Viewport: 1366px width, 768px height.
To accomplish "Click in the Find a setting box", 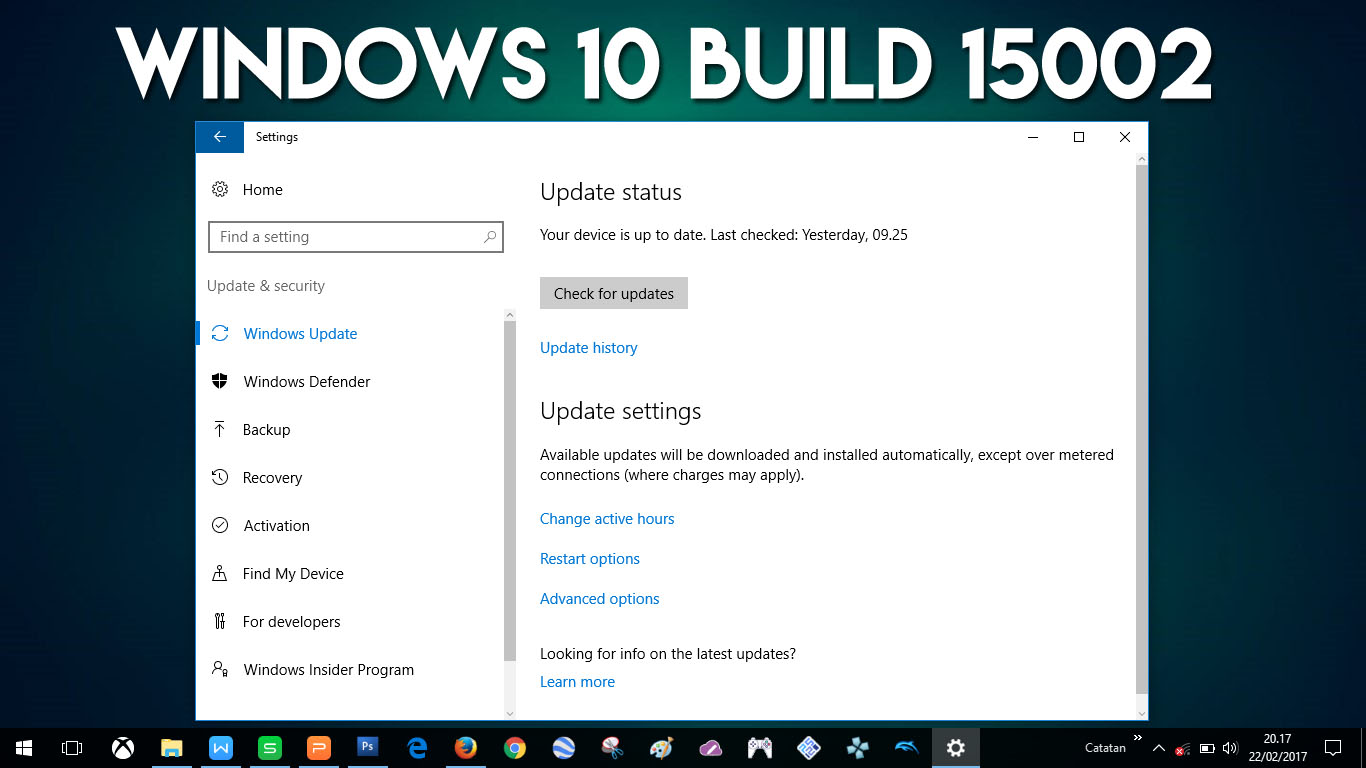I will 355,237.
